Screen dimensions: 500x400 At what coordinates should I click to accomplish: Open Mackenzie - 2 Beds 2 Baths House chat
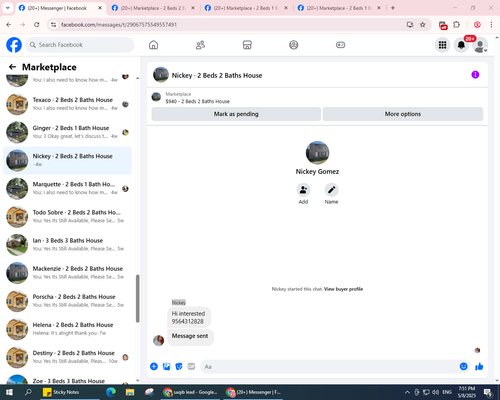click(67, 273)
